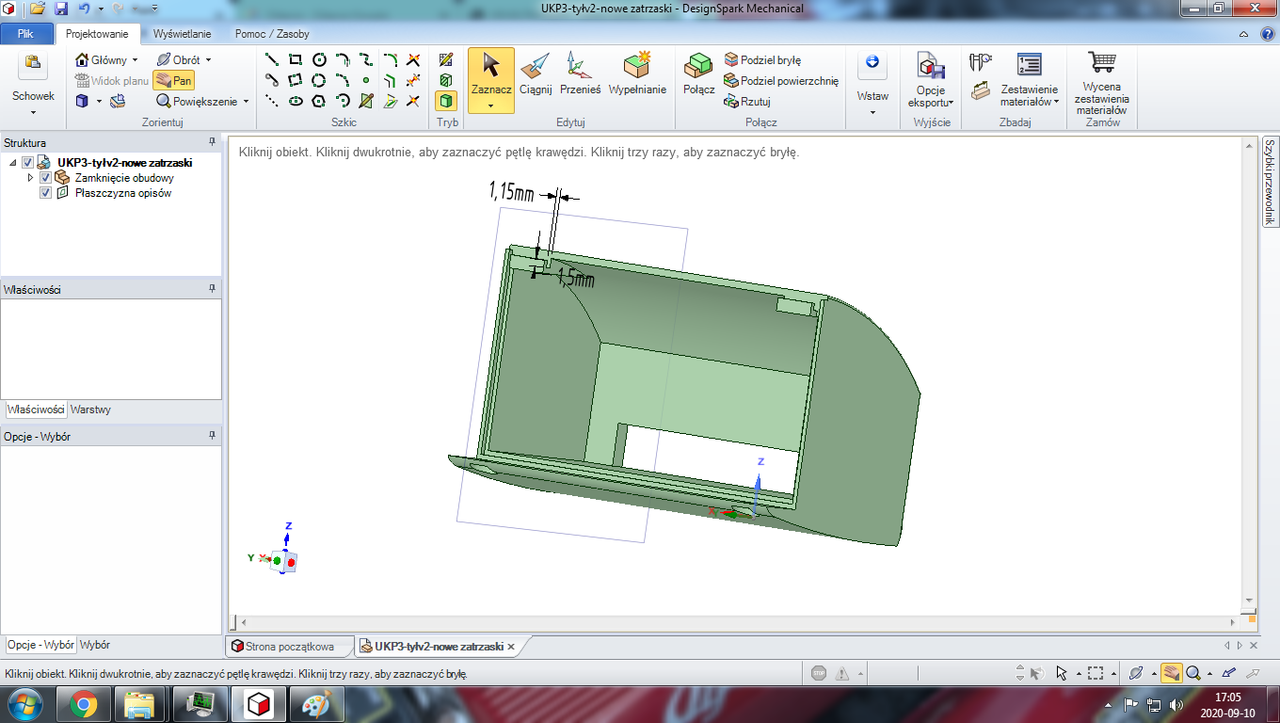Open Wycena zestawienia materiałów cart
Viewport: 1280px width, 723px height.
click(1102, 83)
